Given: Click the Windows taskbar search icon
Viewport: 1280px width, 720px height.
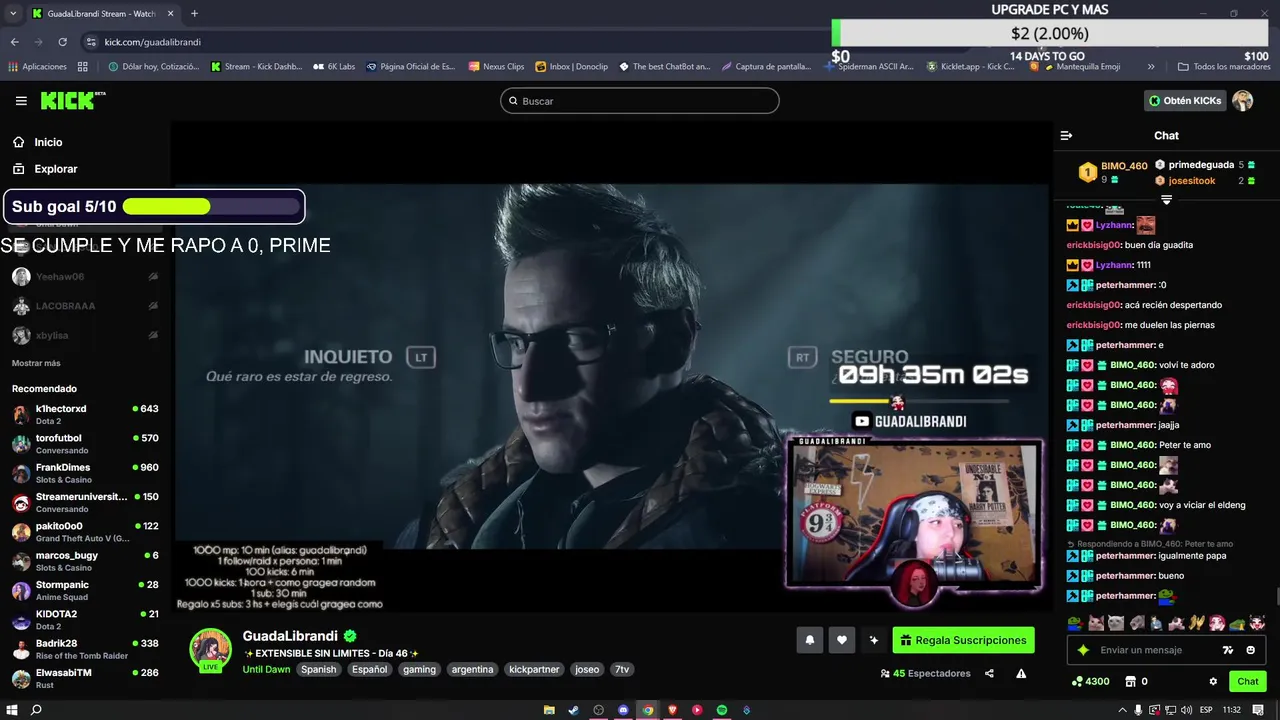Looking at the screenshot, I should coord(36,710).
